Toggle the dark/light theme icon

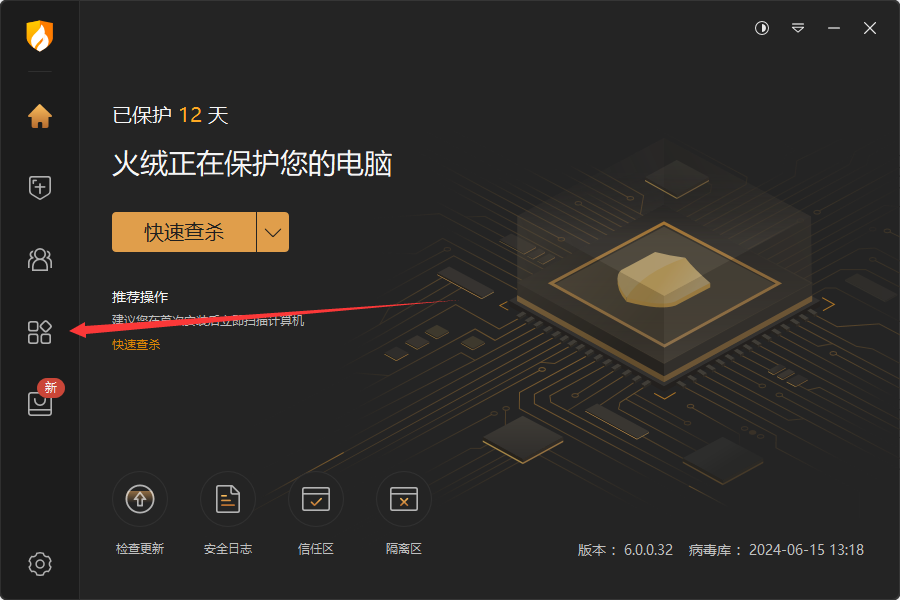tap(762, 28)
